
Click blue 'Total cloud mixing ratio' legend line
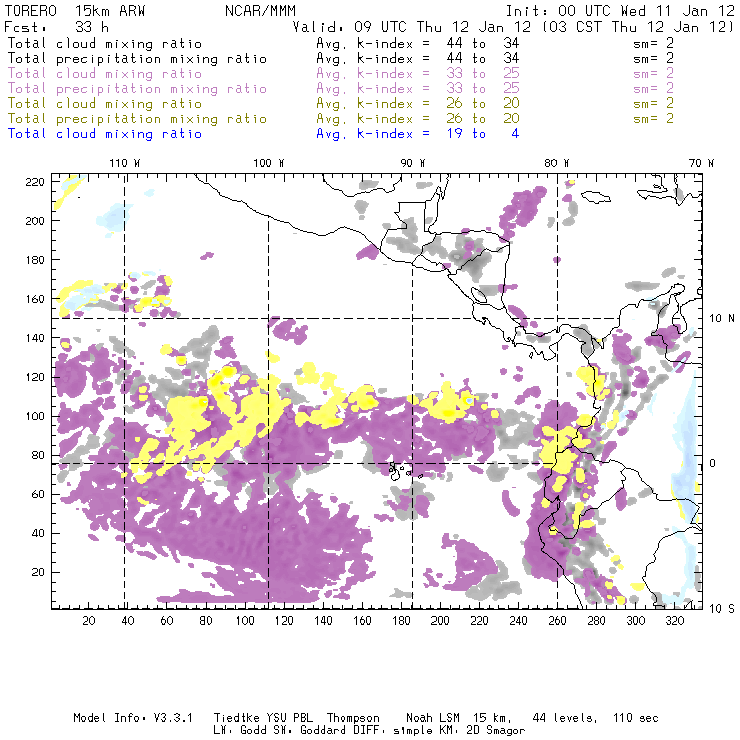[x=105, y=134]
